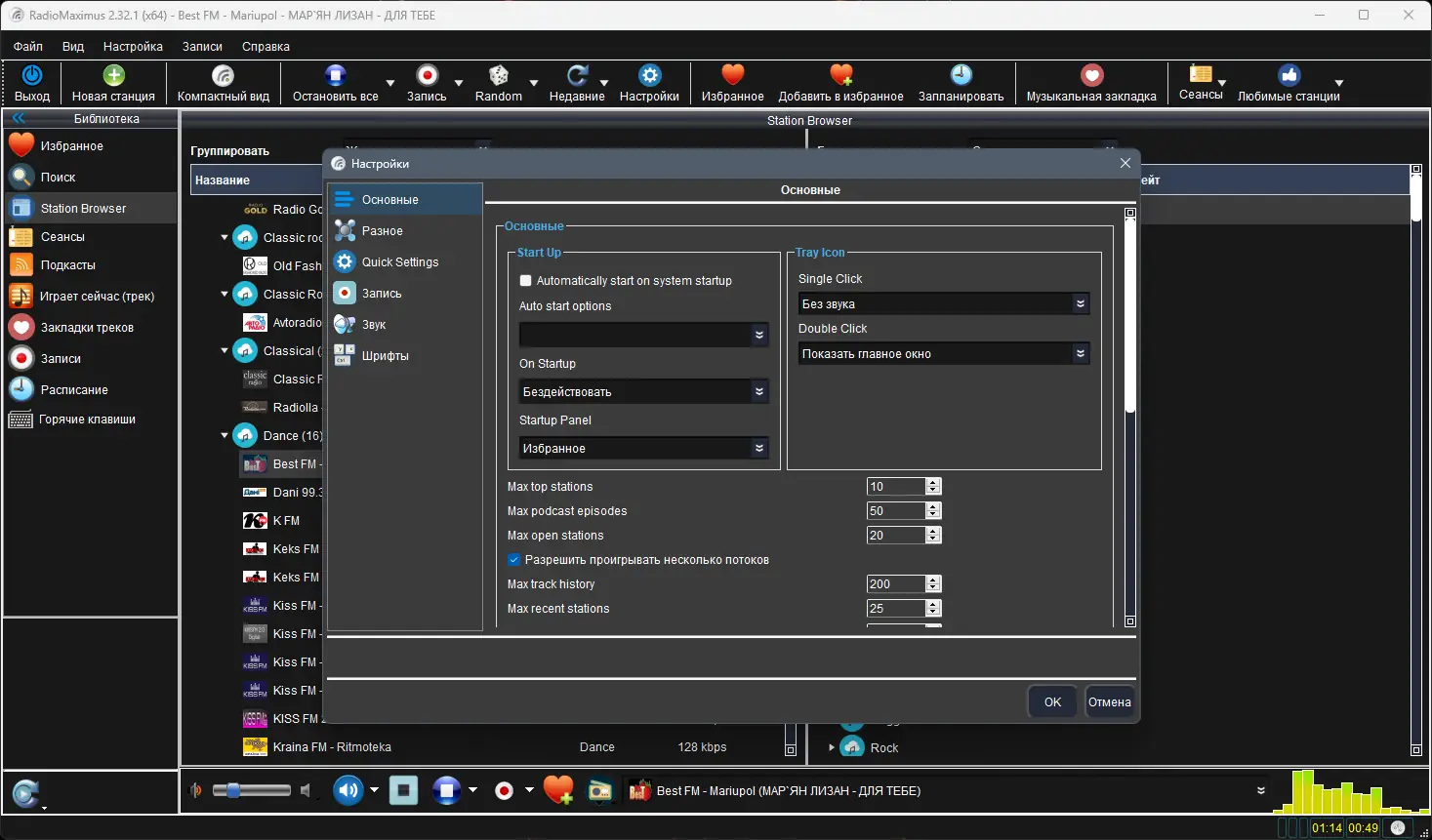Open dropdown arrow next to Остановить все
Viewport: 1432px width, 840px height.
pyautogui.click(x=390, y=84)
